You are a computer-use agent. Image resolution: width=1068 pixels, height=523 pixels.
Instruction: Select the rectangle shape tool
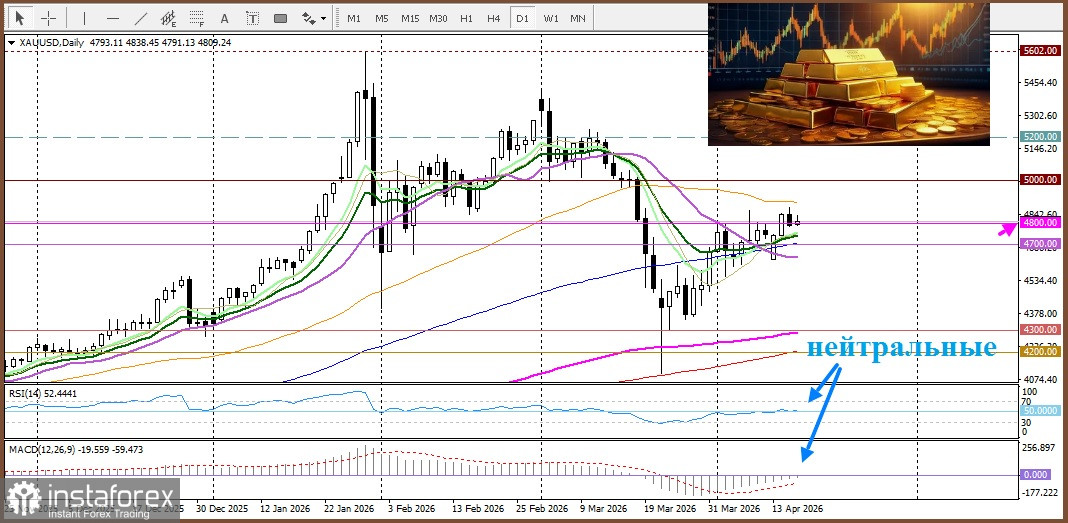click(x=280, y=18)
